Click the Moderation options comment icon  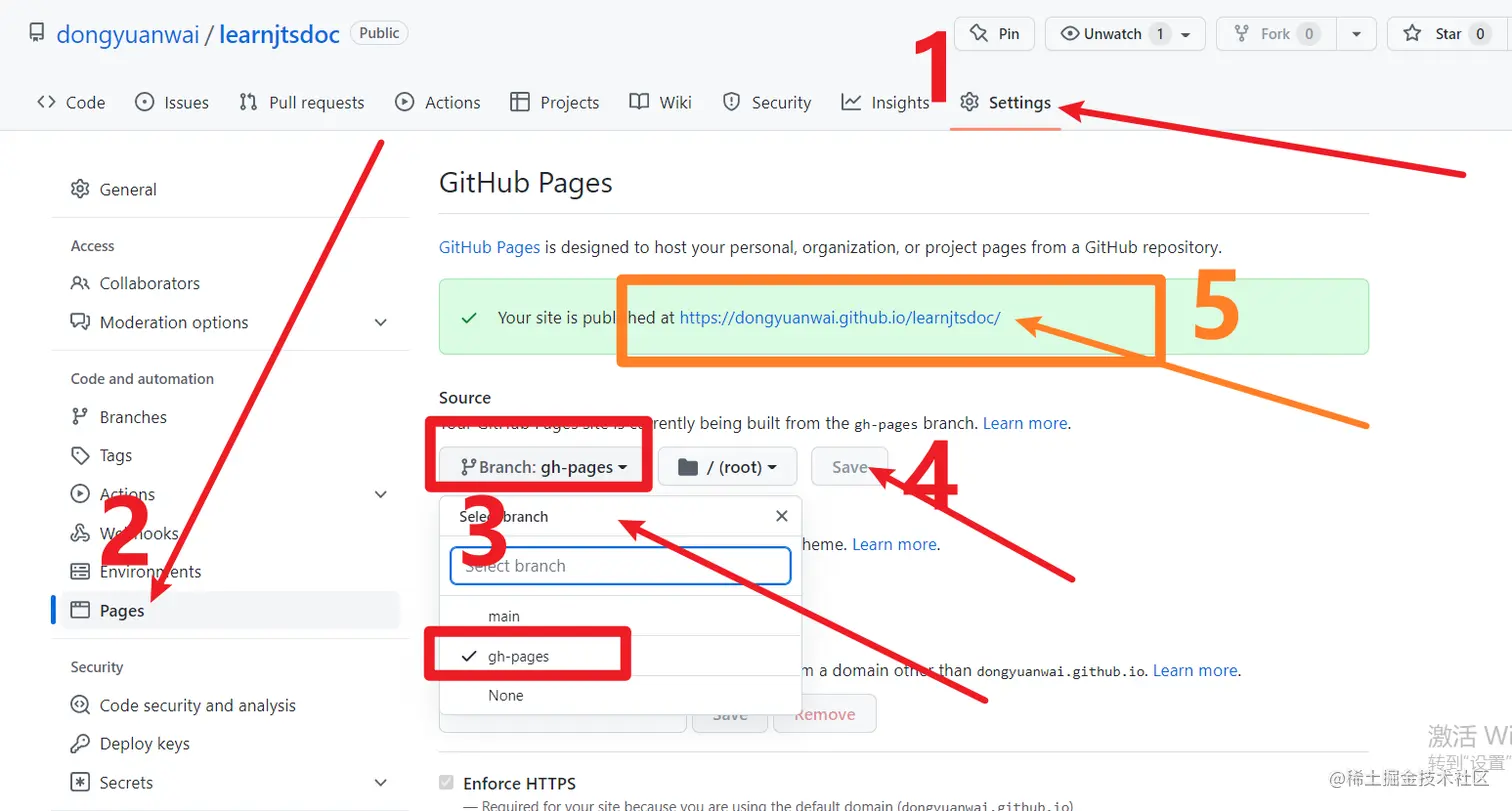tap(80, 322)
